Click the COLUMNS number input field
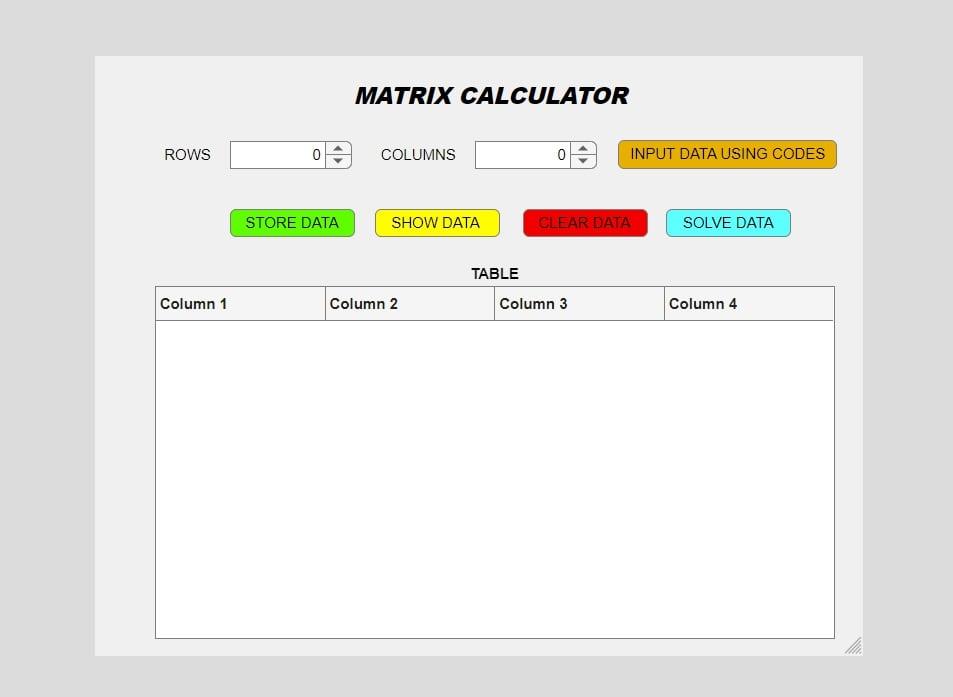 pyautogui.click(x=525, y=155)
